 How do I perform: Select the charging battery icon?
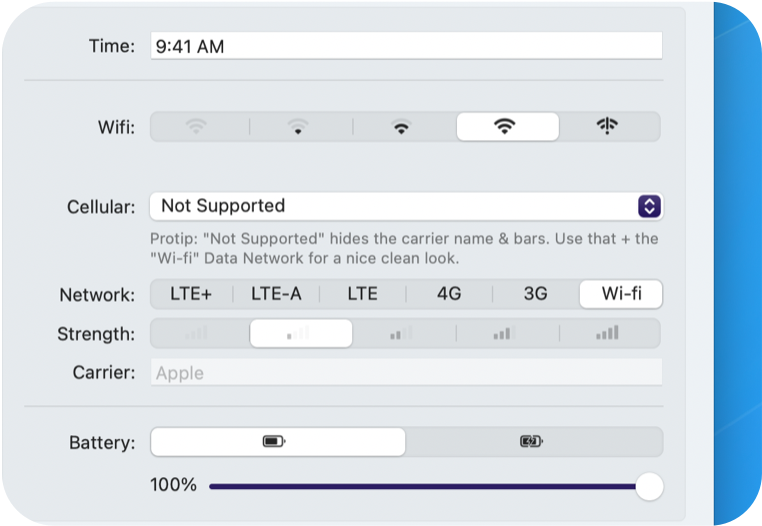[532, 441]
